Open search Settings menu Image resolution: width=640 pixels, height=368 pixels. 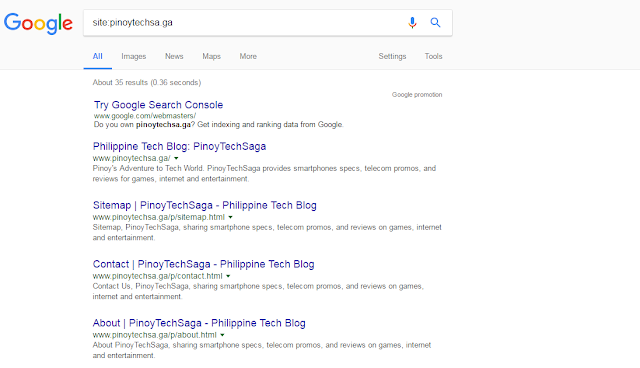(x=392, y=56)
